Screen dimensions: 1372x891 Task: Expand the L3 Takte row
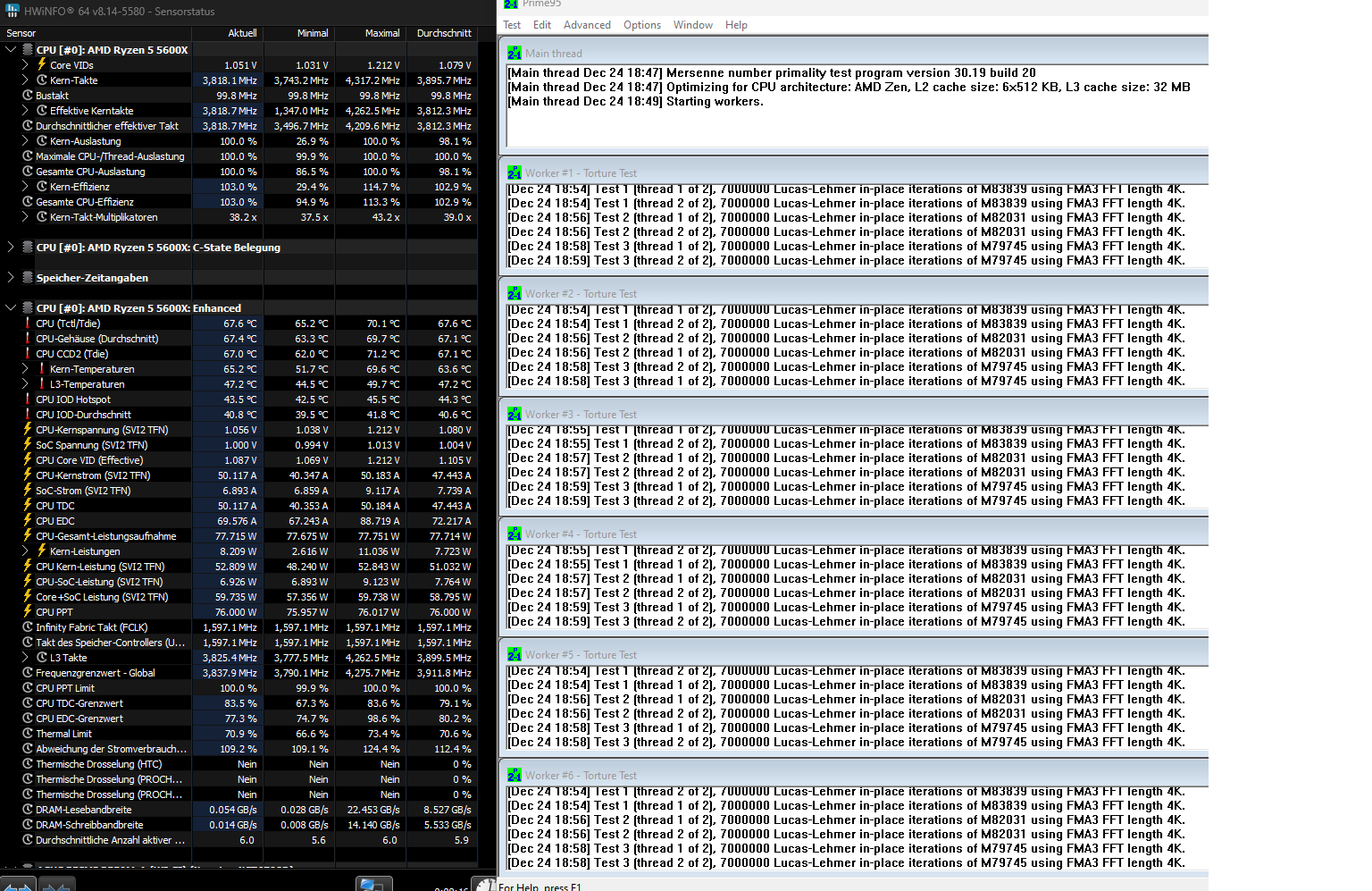(x=25, y=658)
